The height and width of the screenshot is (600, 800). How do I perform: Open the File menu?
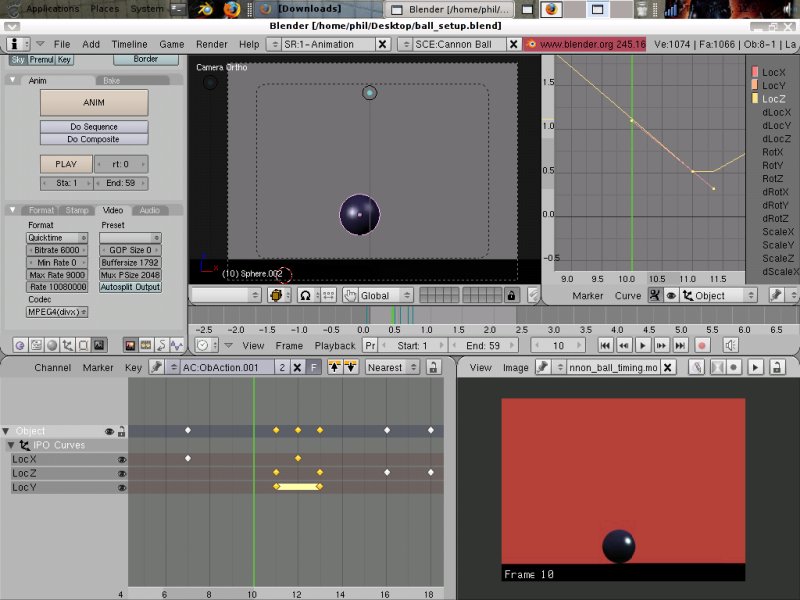click(62, 44)
